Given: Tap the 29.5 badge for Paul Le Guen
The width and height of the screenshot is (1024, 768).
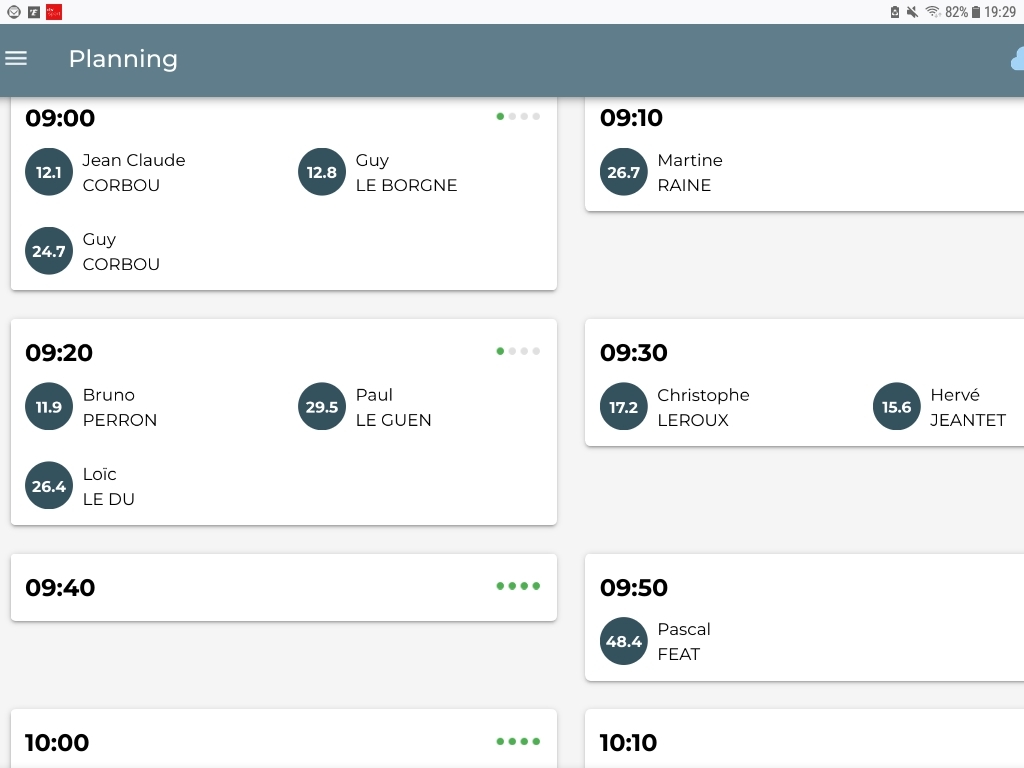Looking at the screenshot, I should pyautogui.click(x=322, y=407).
